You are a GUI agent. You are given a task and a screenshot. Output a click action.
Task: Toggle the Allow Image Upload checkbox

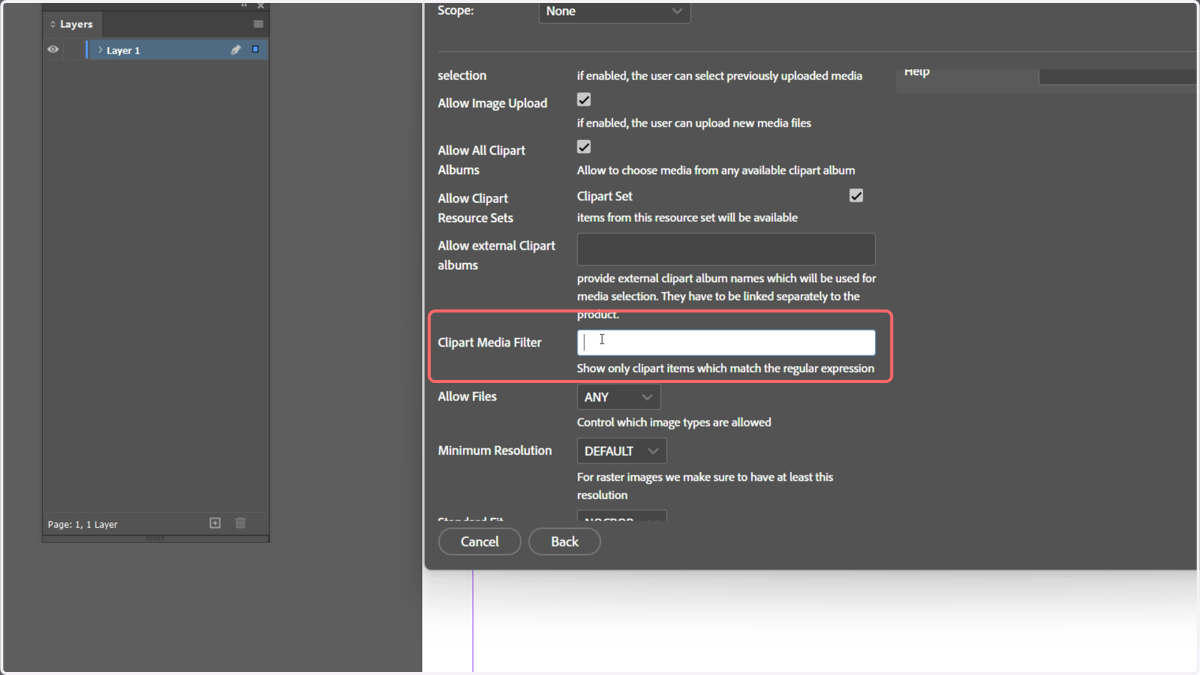pos(584,100)
